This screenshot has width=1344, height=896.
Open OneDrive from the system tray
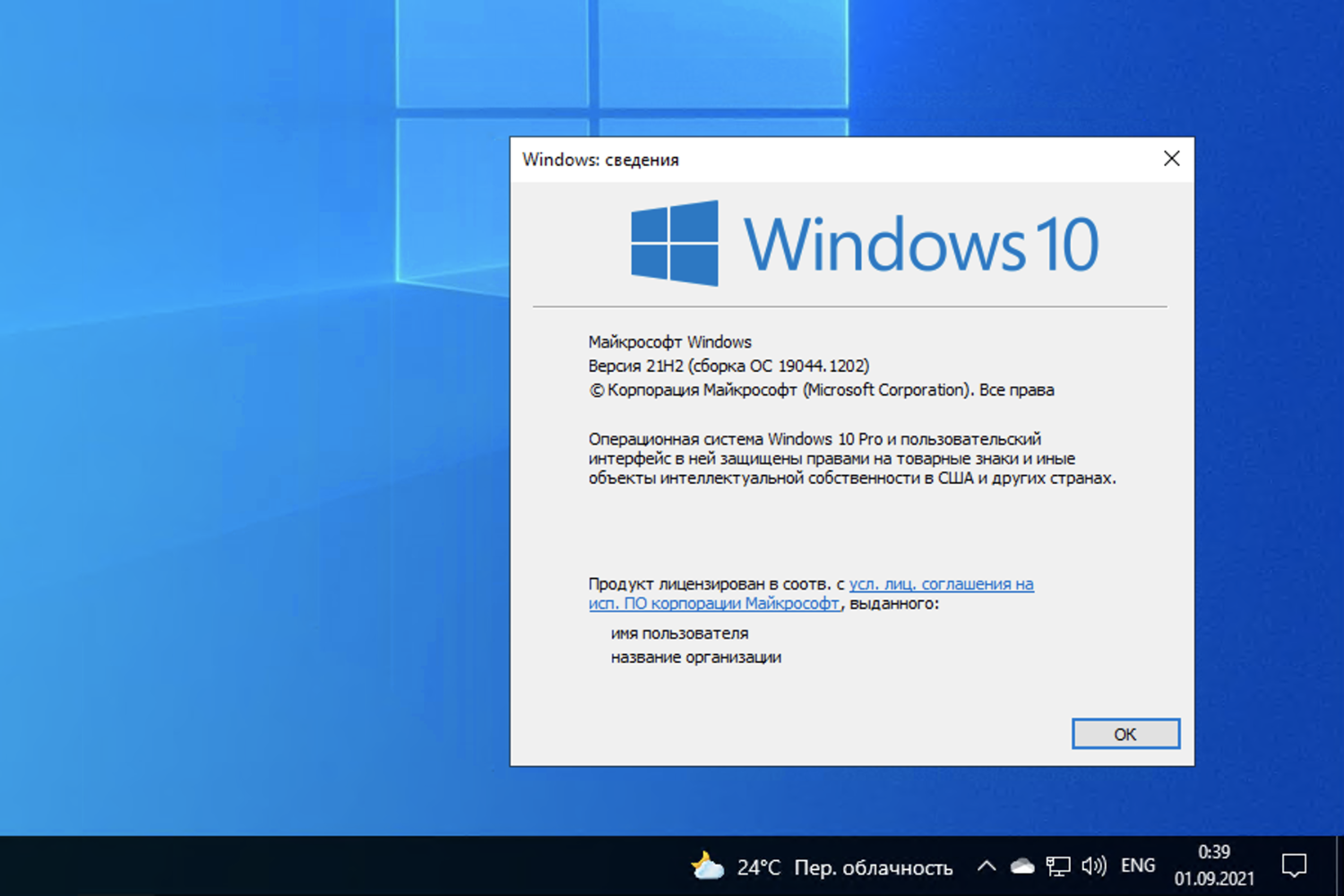click(x=1022, y=866)
